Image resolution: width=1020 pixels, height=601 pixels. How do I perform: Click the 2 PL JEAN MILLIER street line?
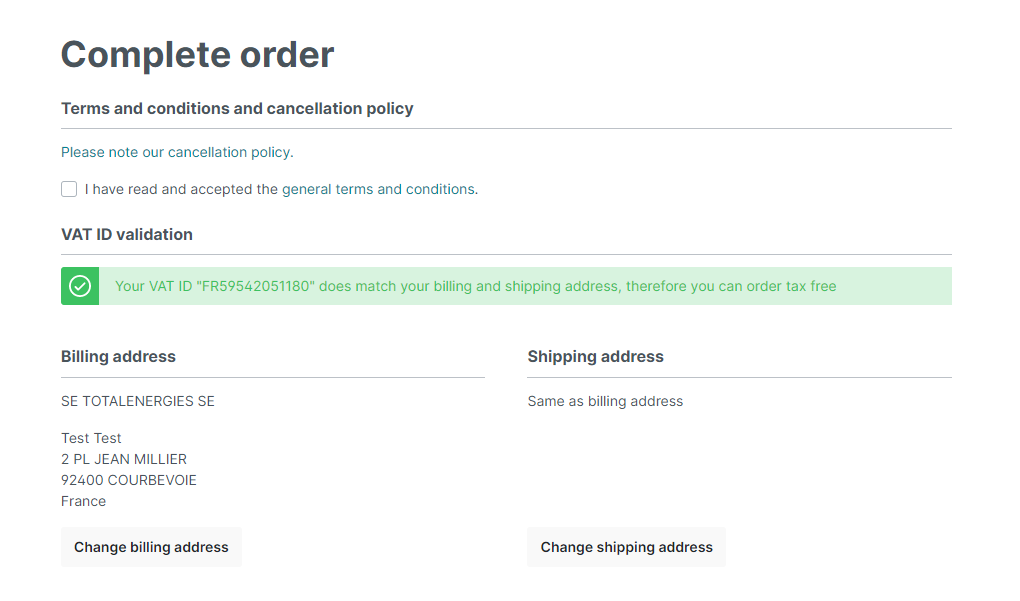124,459
